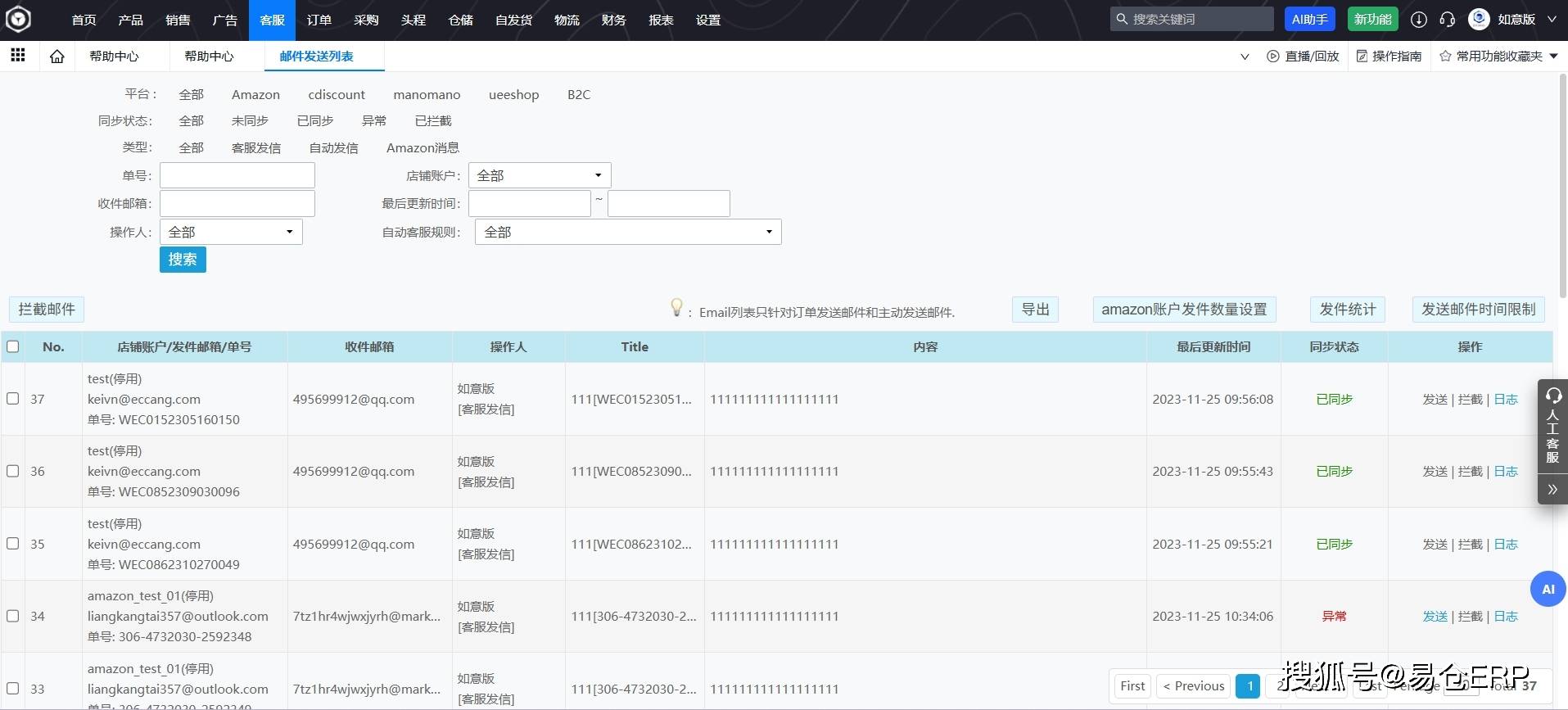Filter type by 自动发信
The height and width of the screenshot is (710, 1568).
(x=333, y=147)
